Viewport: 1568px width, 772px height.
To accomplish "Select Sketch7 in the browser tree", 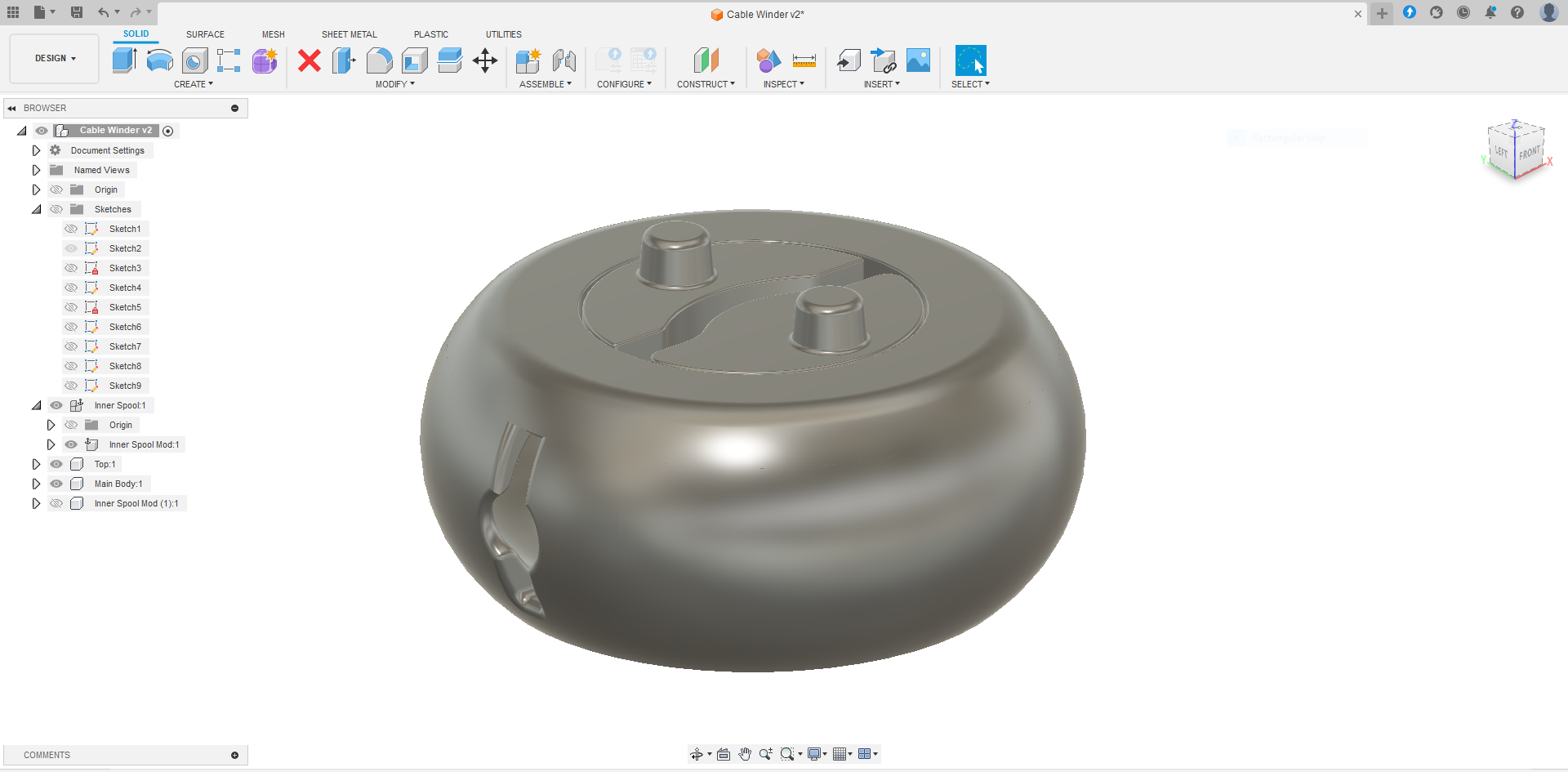I will (125, 346).
